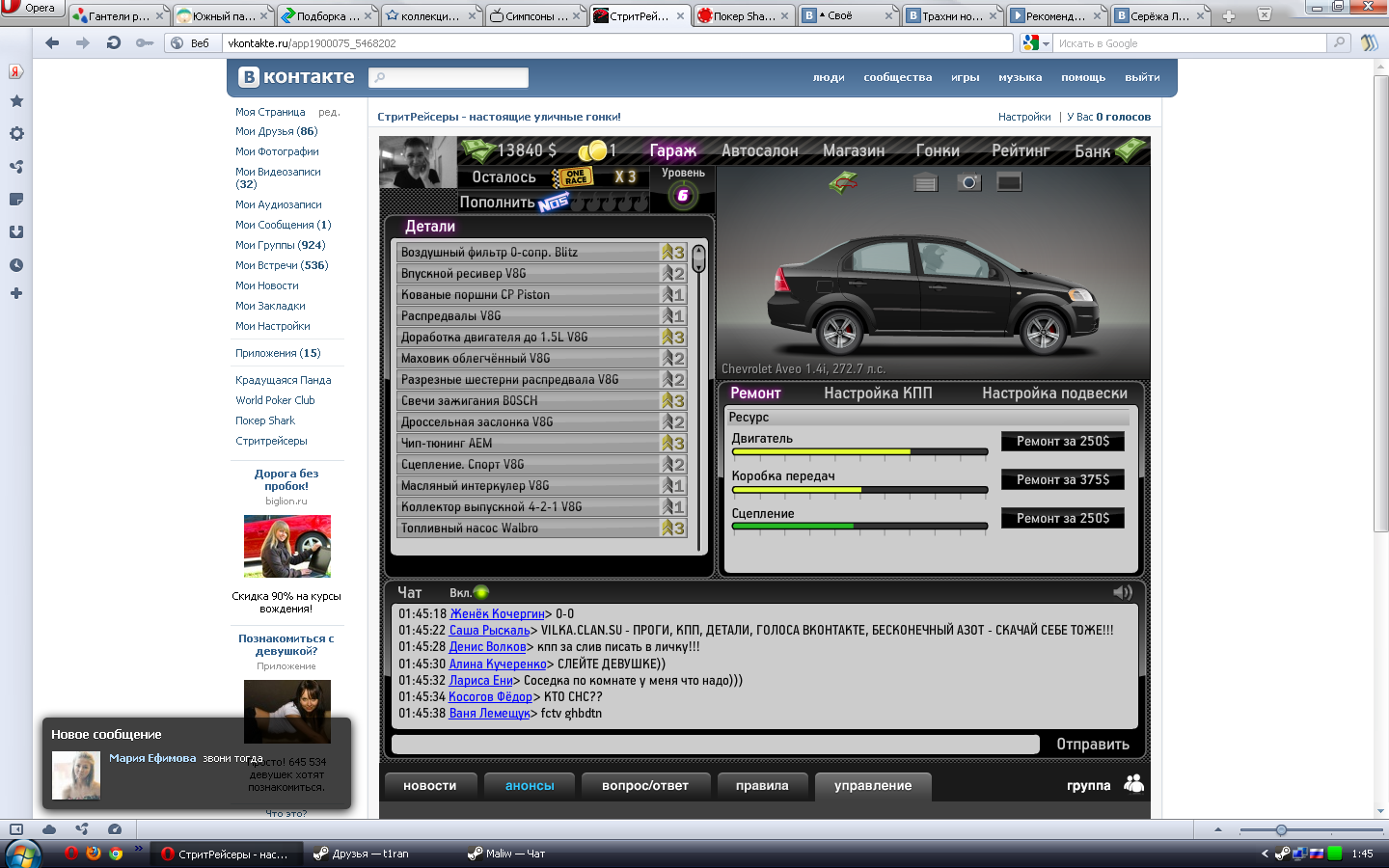Open bookmarks star panel in Opera sidebar
Screen dimensions: 1389x868
click(16, 101)
